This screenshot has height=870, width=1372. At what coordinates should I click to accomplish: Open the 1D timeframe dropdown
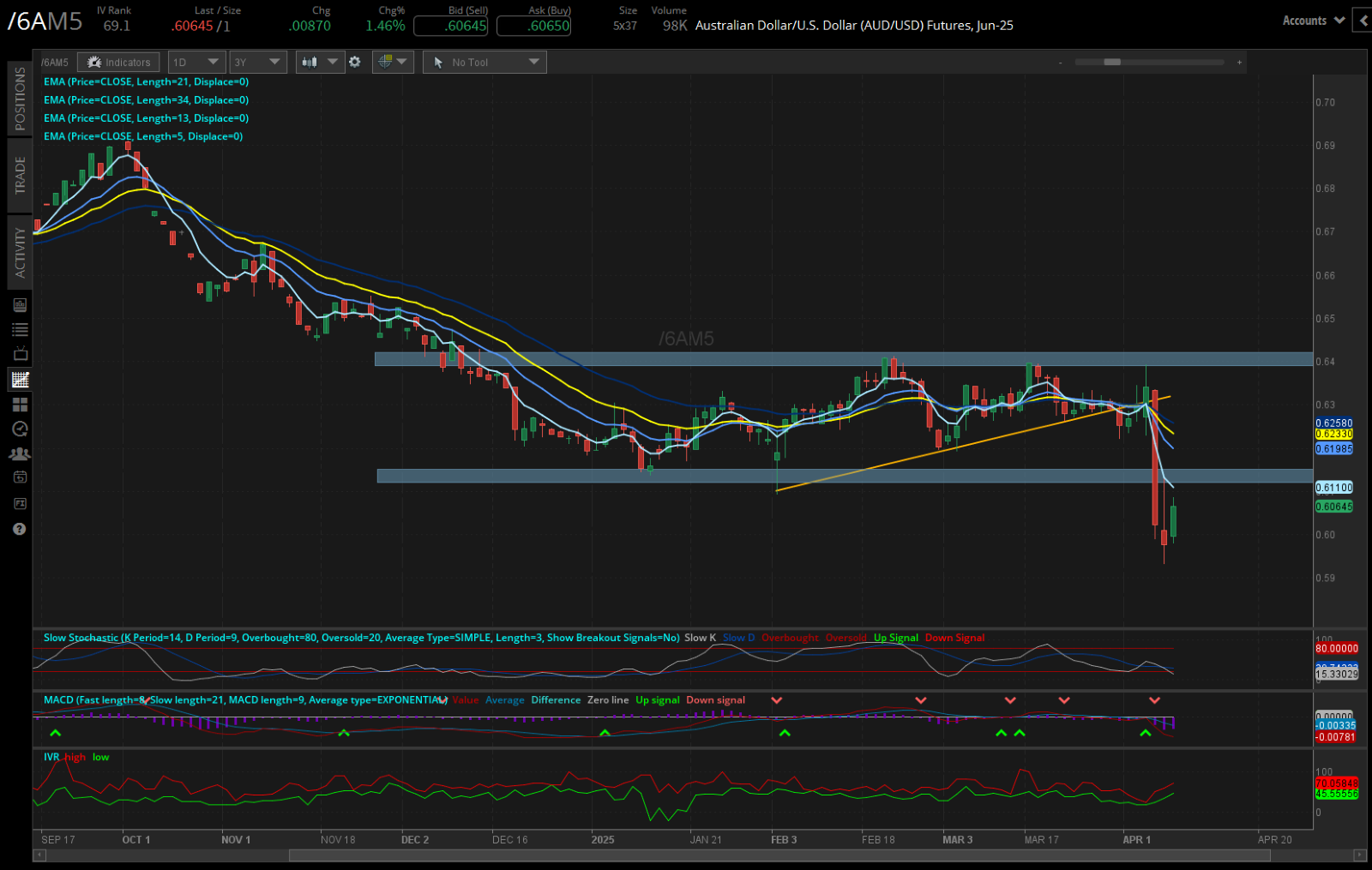coord(196,62)
